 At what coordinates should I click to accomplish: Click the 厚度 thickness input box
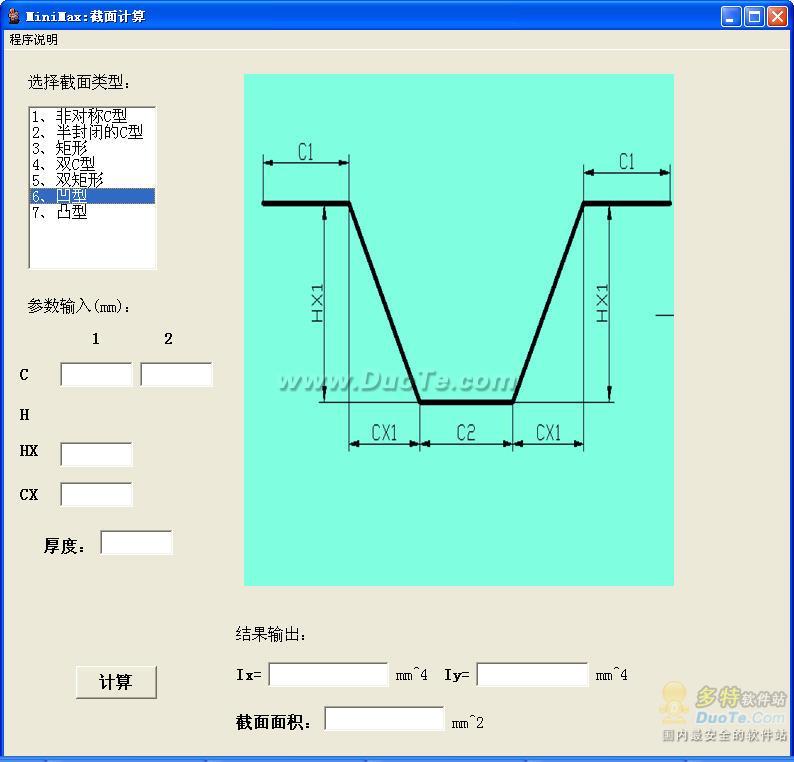click(136, 543)
